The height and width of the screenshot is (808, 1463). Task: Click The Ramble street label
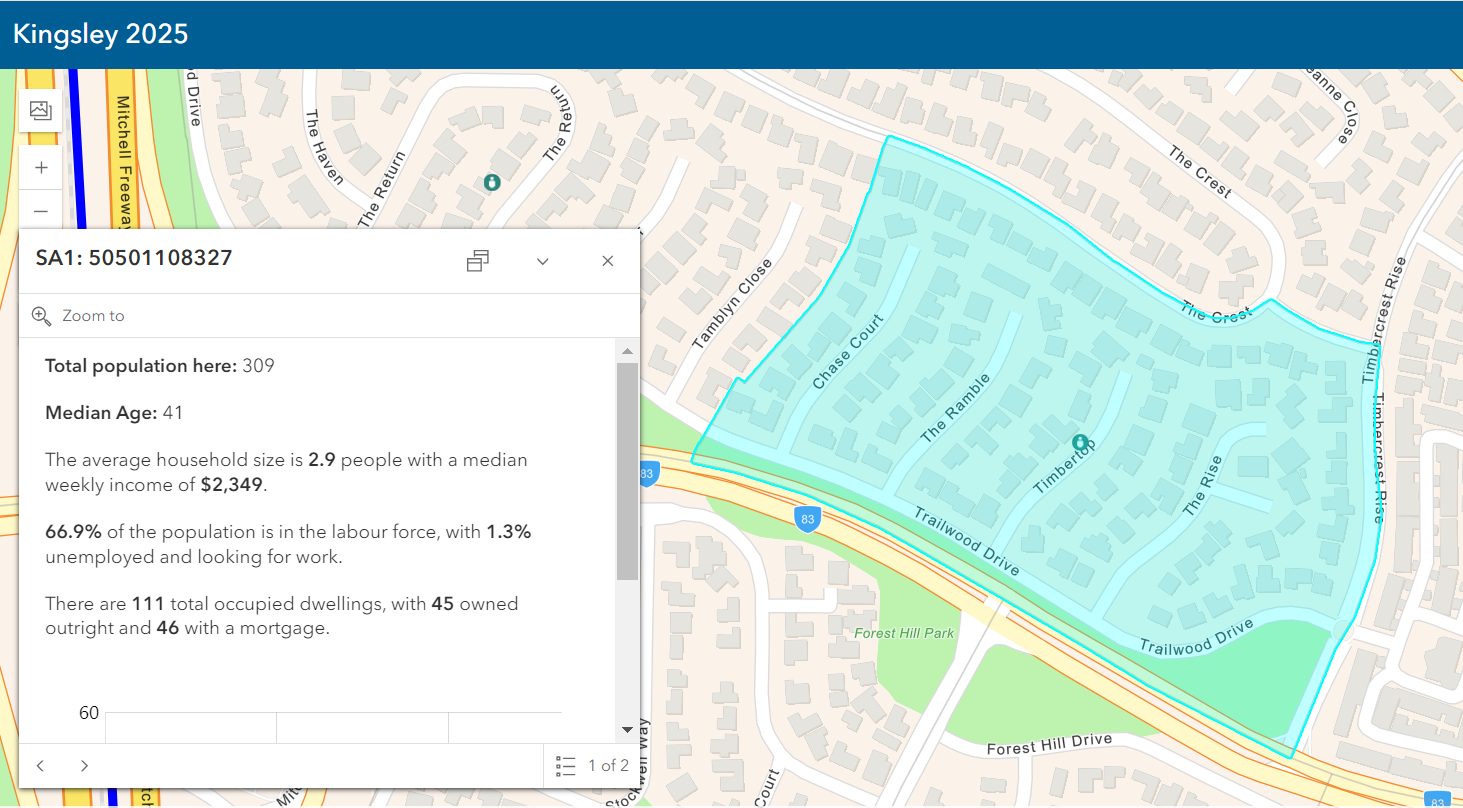[x=955, y=408]
